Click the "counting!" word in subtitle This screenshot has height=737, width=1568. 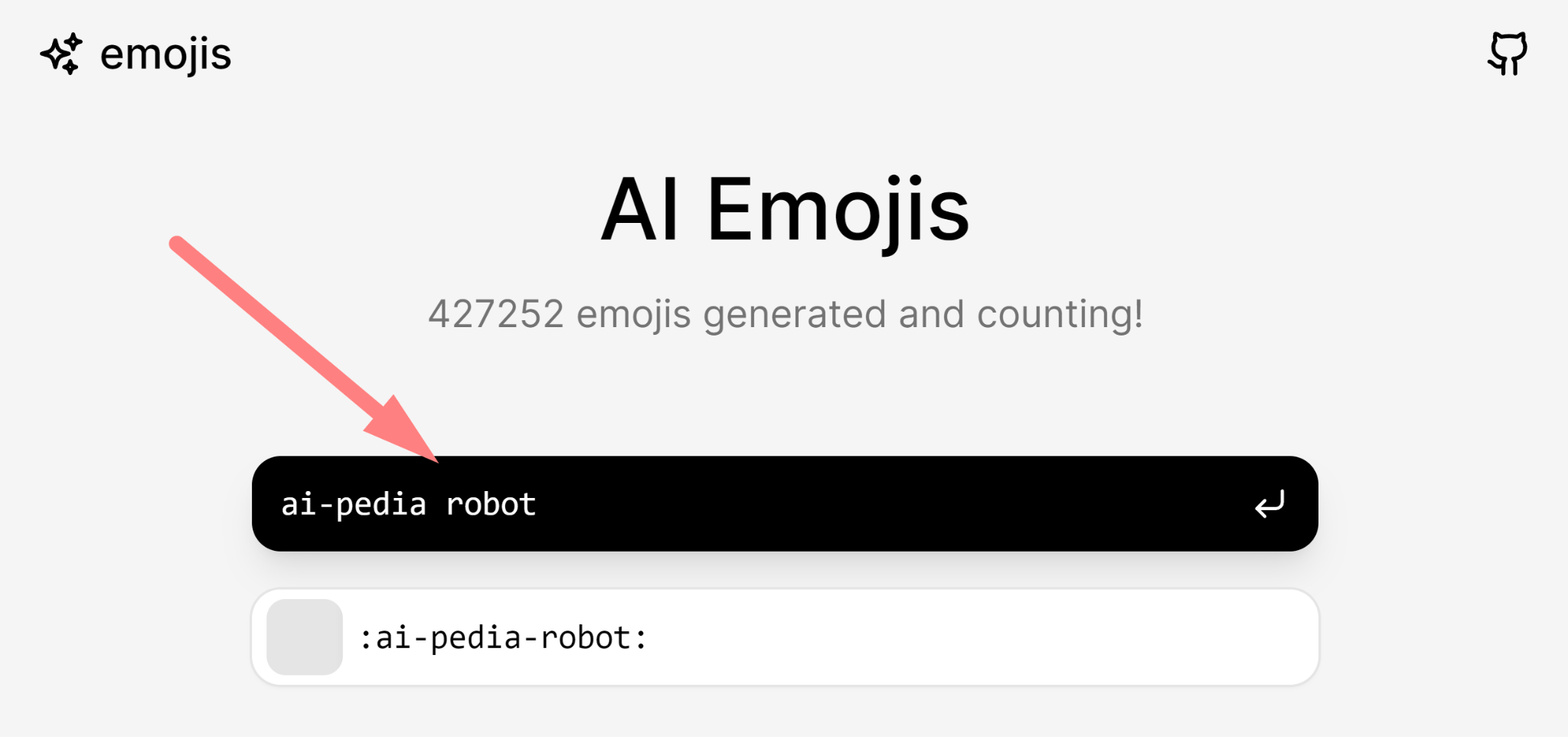click(1060, 313)
